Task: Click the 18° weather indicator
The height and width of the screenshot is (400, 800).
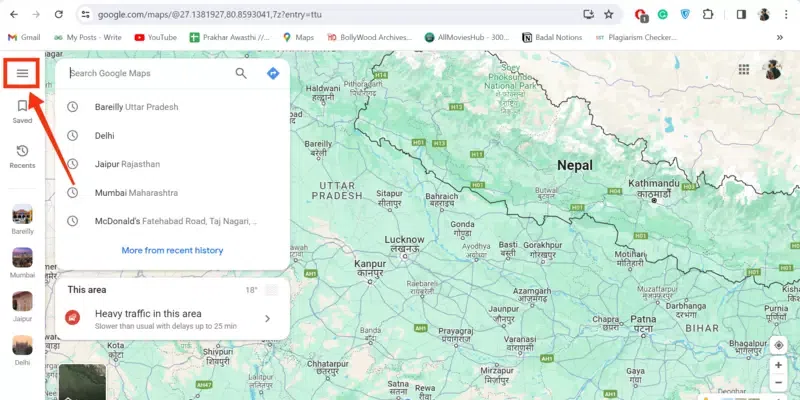Action: 251,290
